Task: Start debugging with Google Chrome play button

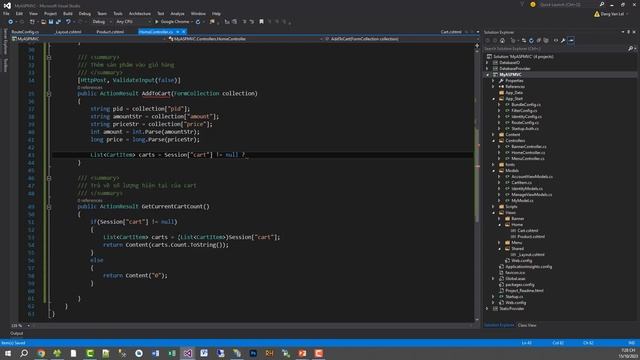Action: 156,22
